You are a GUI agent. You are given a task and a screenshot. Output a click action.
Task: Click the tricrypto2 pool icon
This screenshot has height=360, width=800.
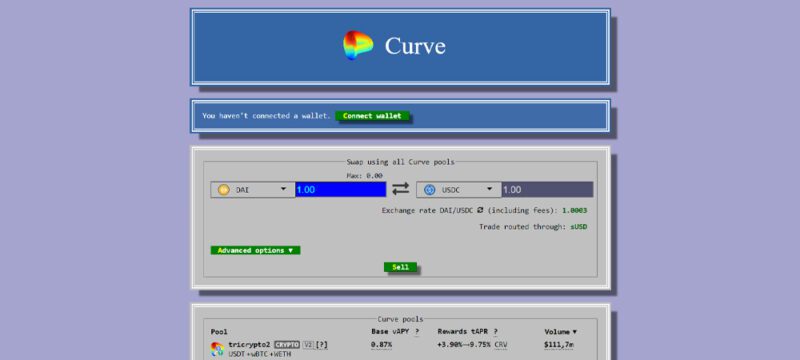(217, 349)
